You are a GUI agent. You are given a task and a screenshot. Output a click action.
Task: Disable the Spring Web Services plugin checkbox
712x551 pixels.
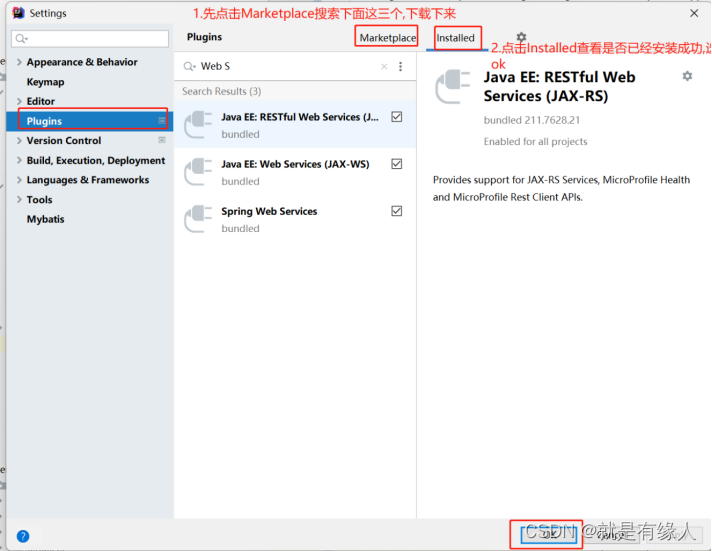[x=396, y=211]
